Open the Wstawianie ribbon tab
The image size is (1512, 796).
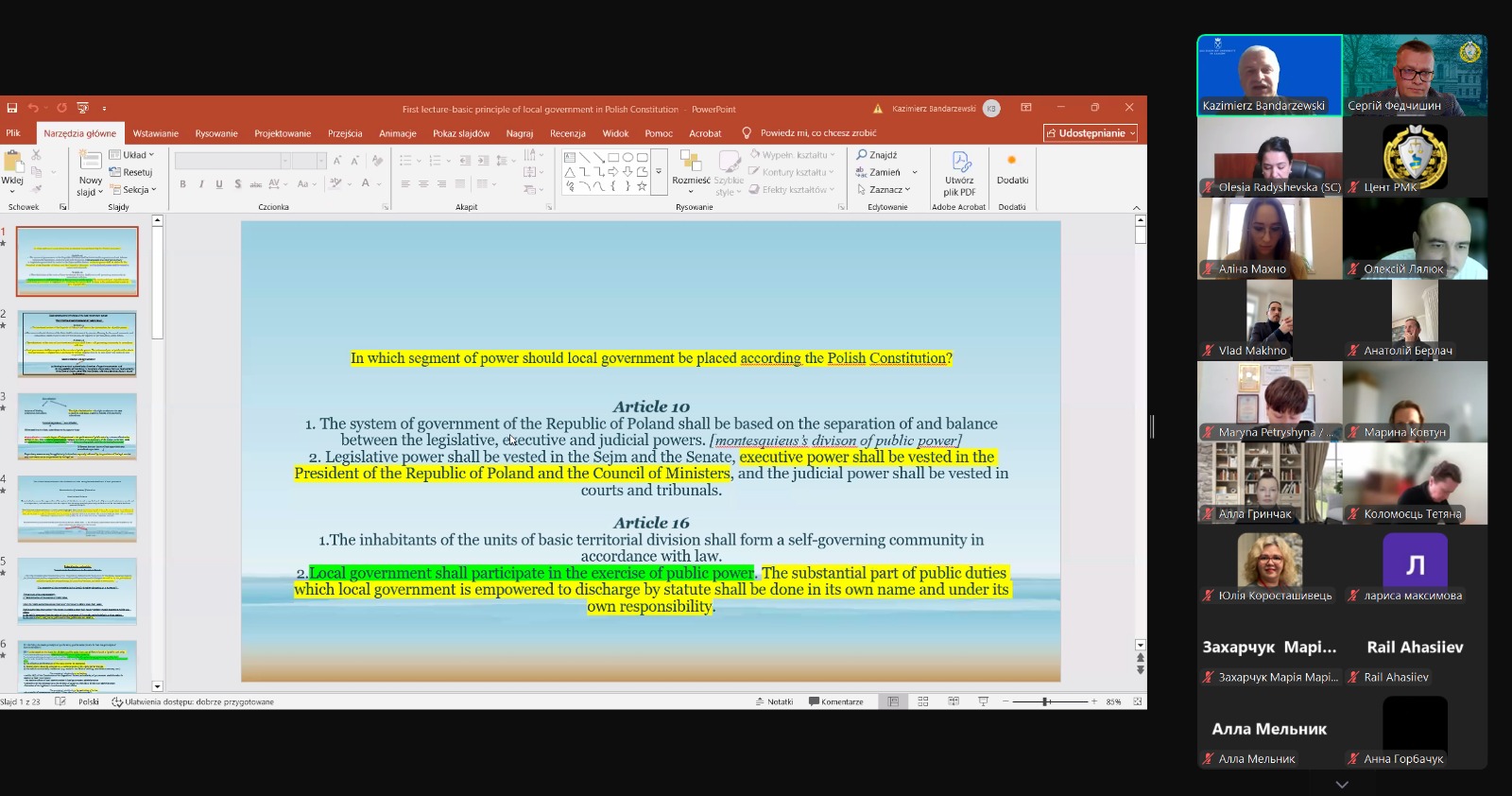pyautogui.click(x=155, y=133)
